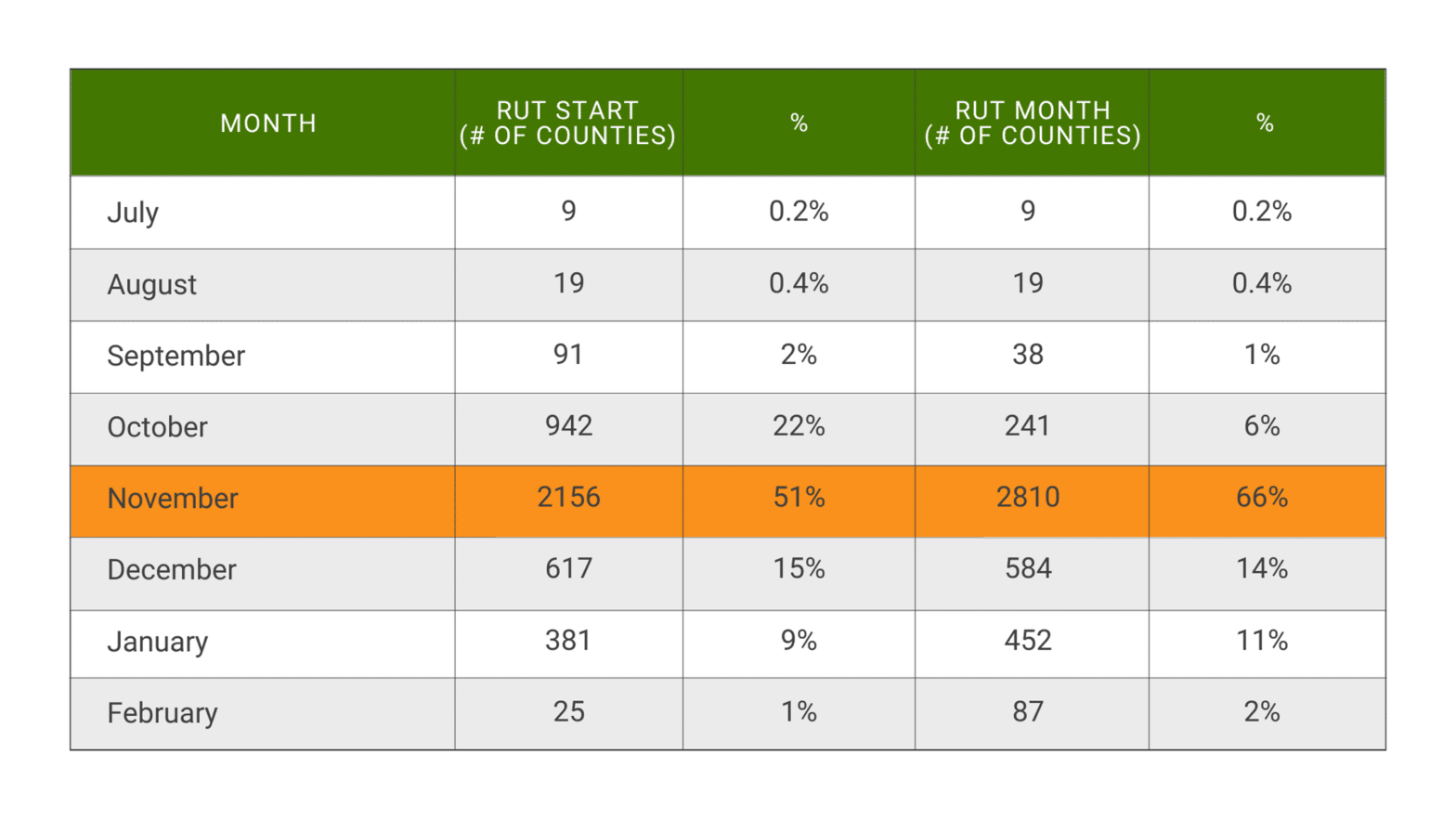The width and height of the screenshot is (1456, 819).
Task: Select the 66% cell in November row
Action: pos(1262,498)
